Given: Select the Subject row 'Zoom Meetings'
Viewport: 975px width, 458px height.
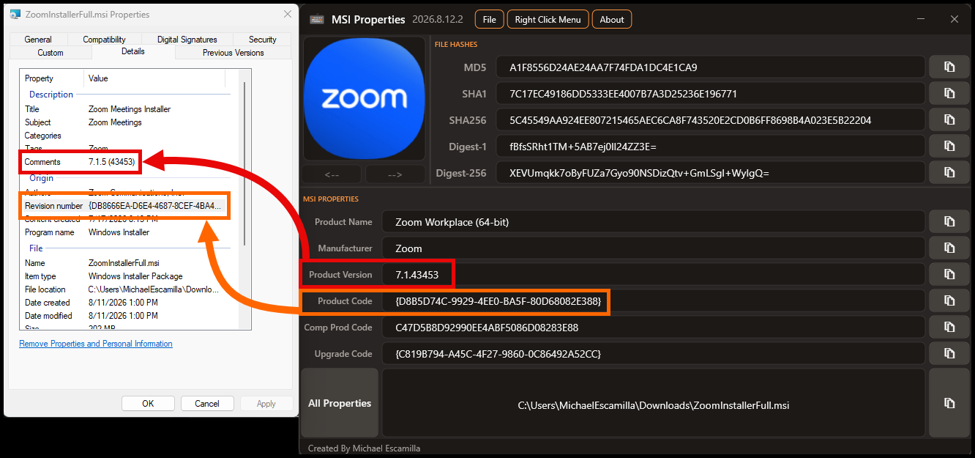Looking at the screenshot, I should (127, 122).
